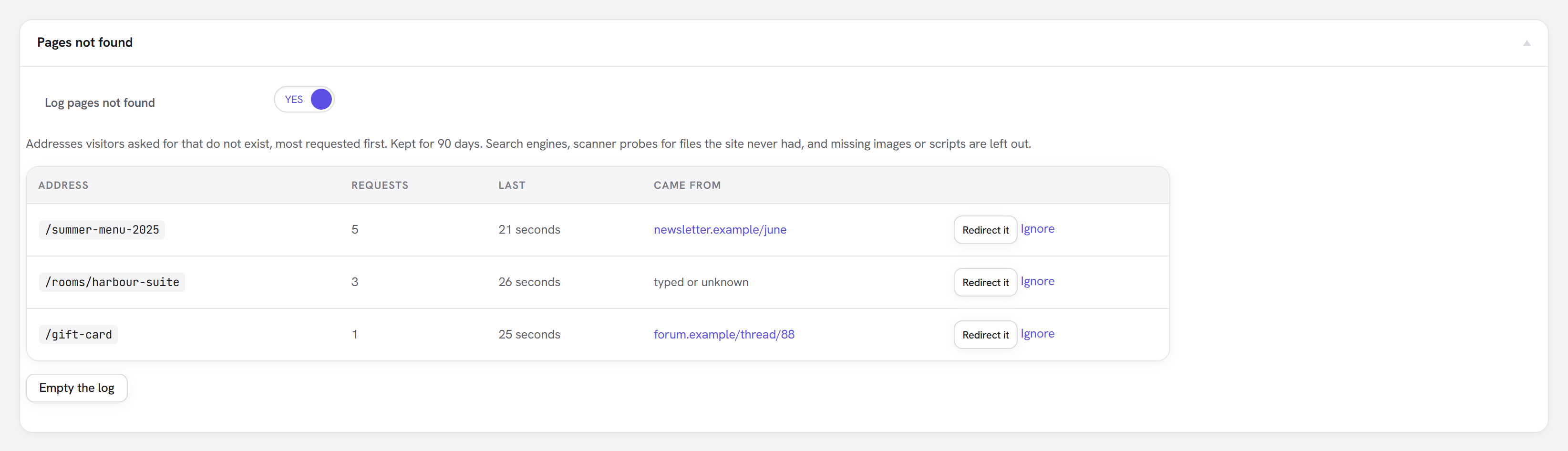
Task: Click the request count 5 cell
Action: (x=355, y=229)
